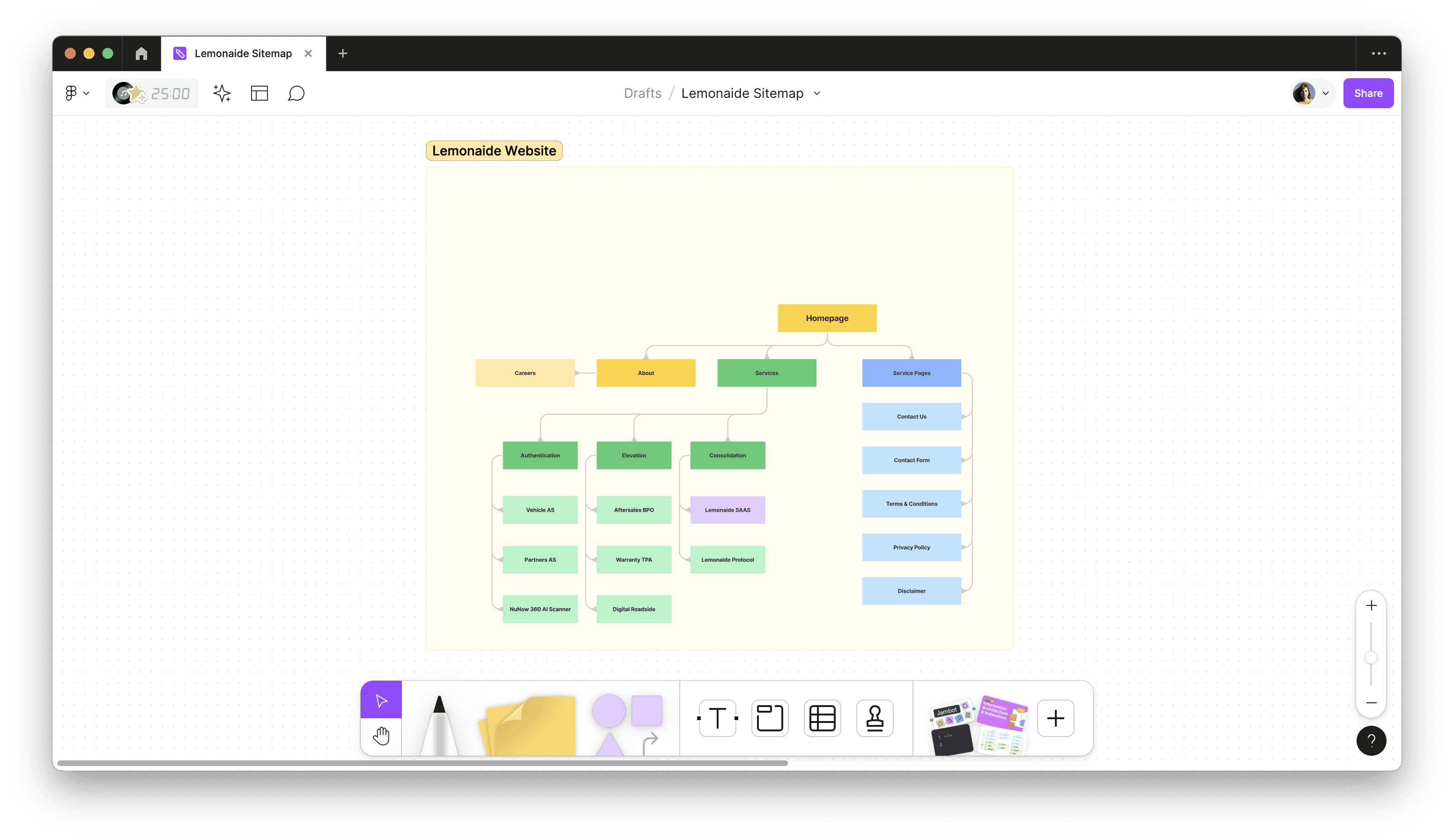Select the Partners AS node
The height and width of the screenshot is (840, 1454).
[540, 560]
